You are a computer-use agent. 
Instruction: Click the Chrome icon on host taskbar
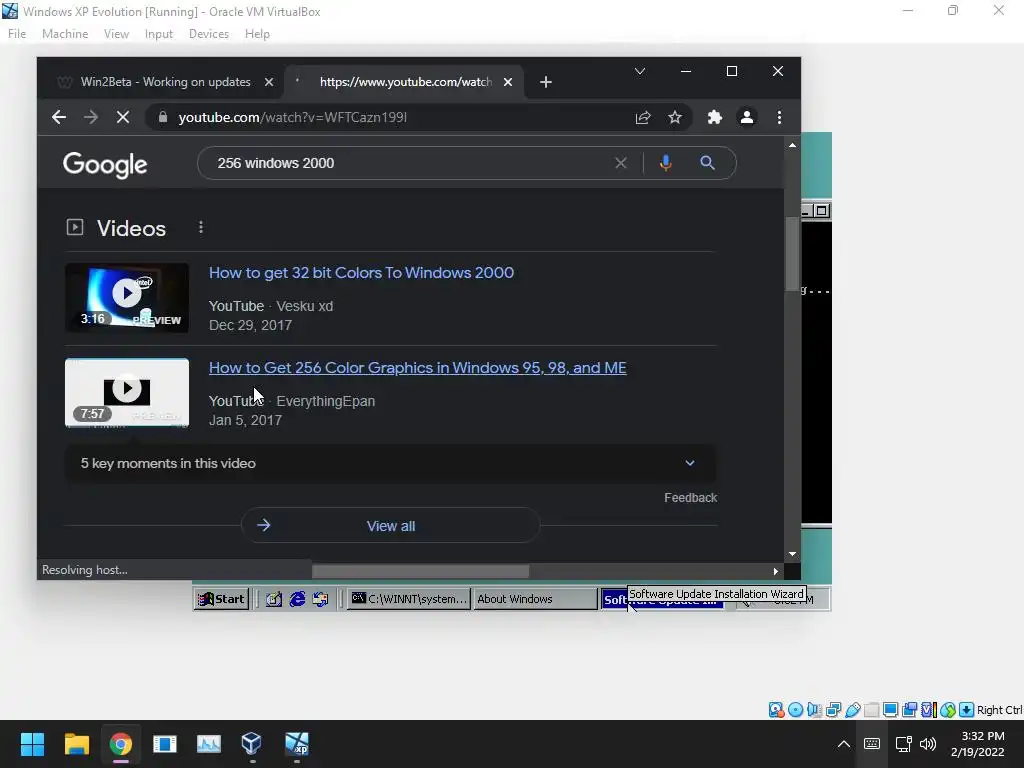[120, 744]
